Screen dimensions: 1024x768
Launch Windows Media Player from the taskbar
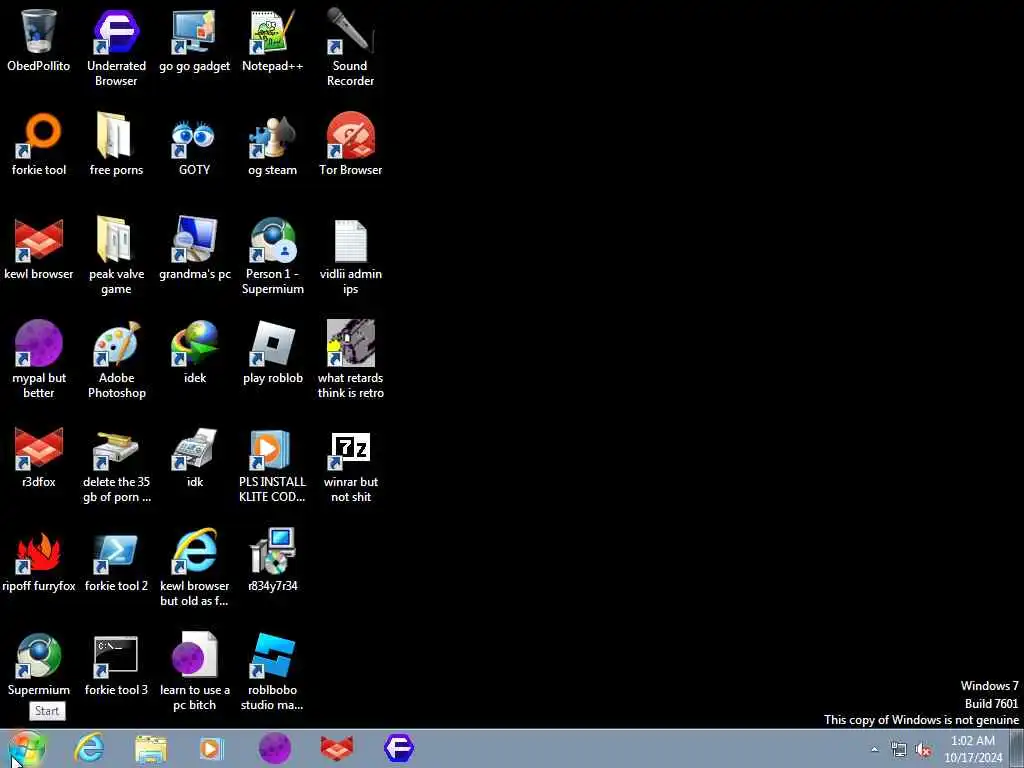[x=212, y=748]
